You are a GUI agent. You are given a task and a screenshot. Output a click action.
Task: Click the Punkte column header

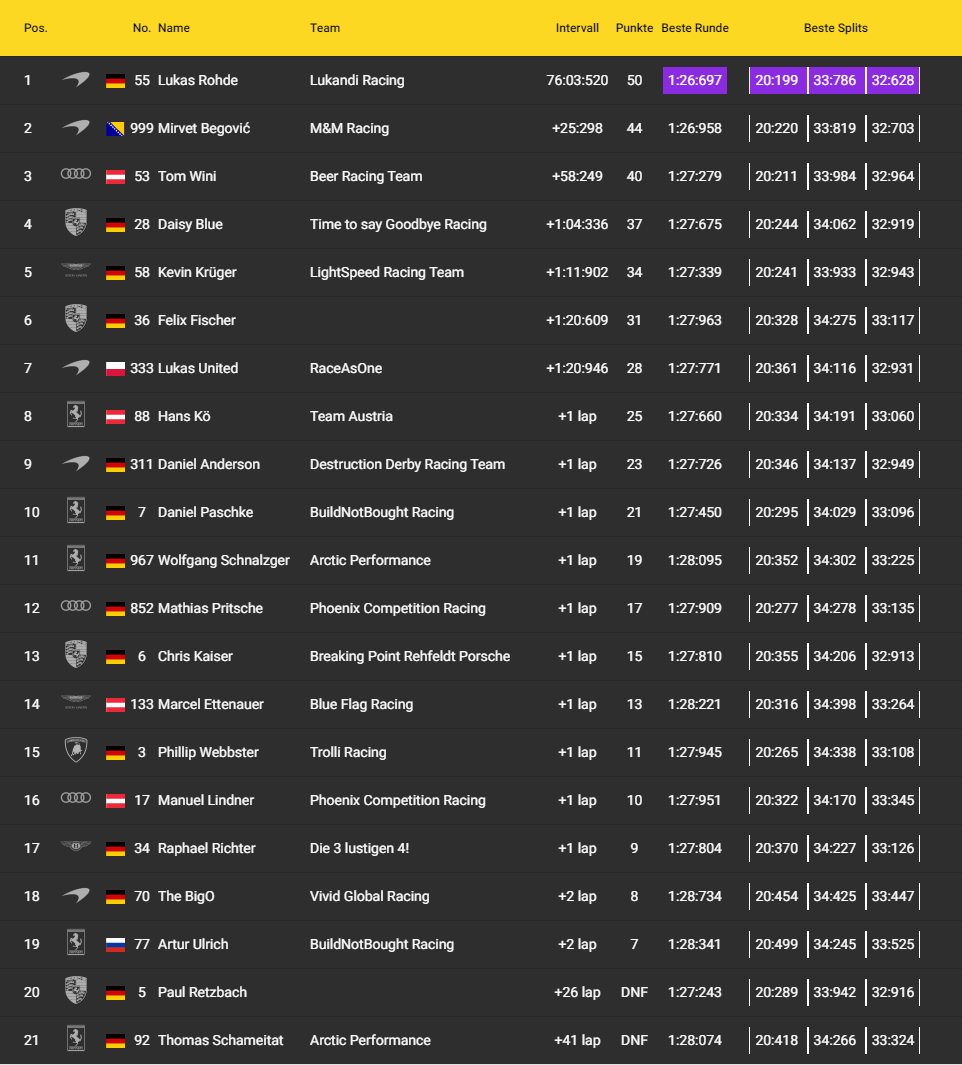coord(635,28)
